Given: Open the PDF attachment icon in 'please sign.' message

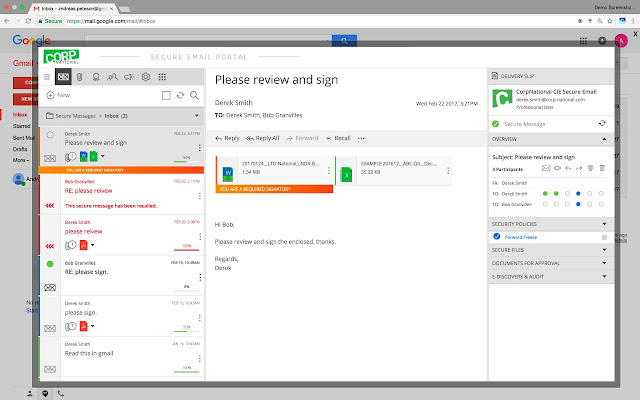Looking at the screenshot, I should pos(83,326).
